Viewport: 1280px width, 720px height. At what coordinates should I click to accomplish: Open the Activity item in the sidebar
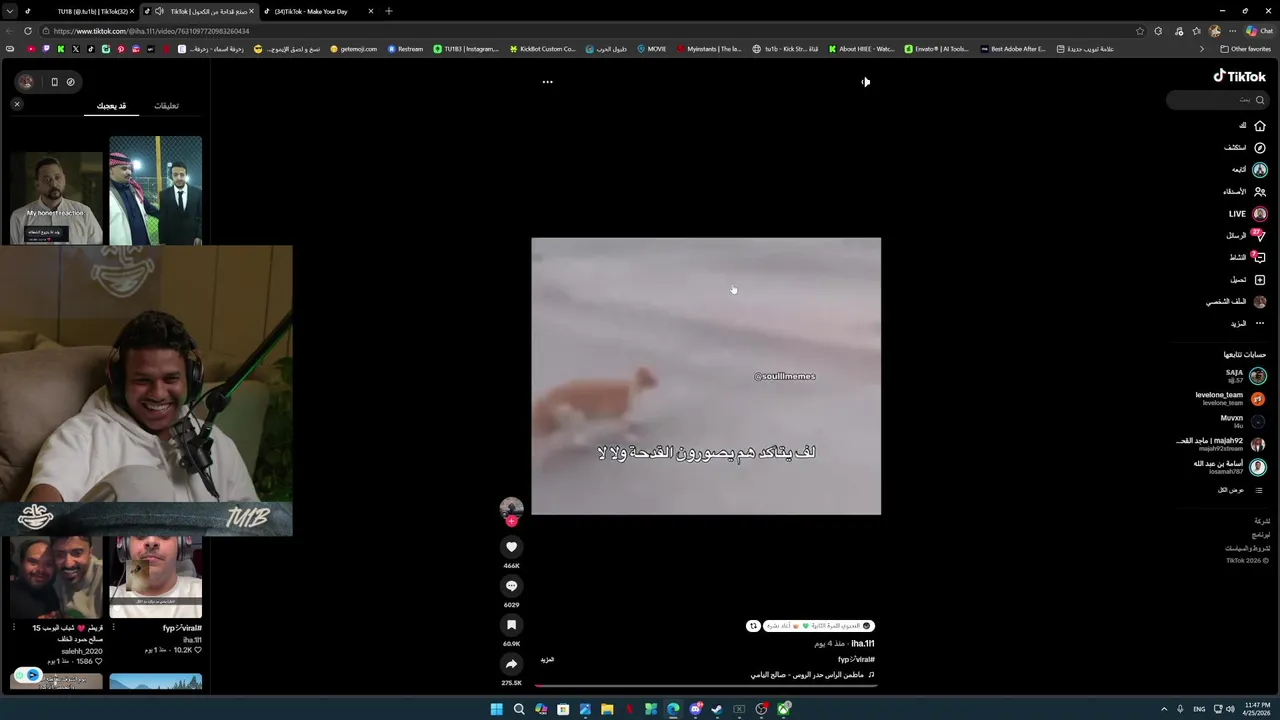(x=1246, y=258)
